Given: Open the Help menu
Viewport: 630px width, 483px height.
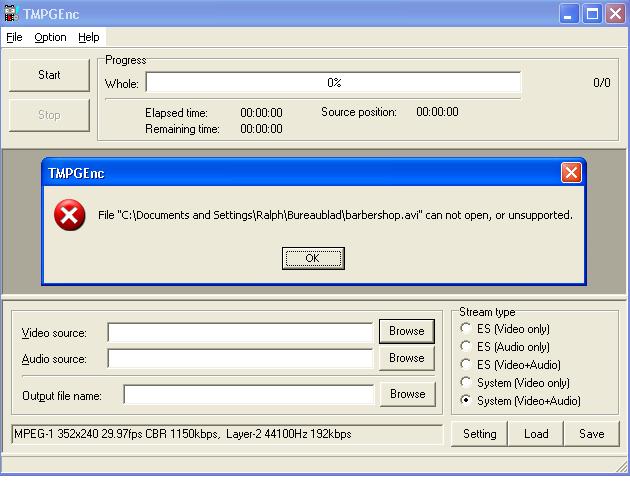Looking at the screenshot, I should pyautogui.click(x=89, y=37).
